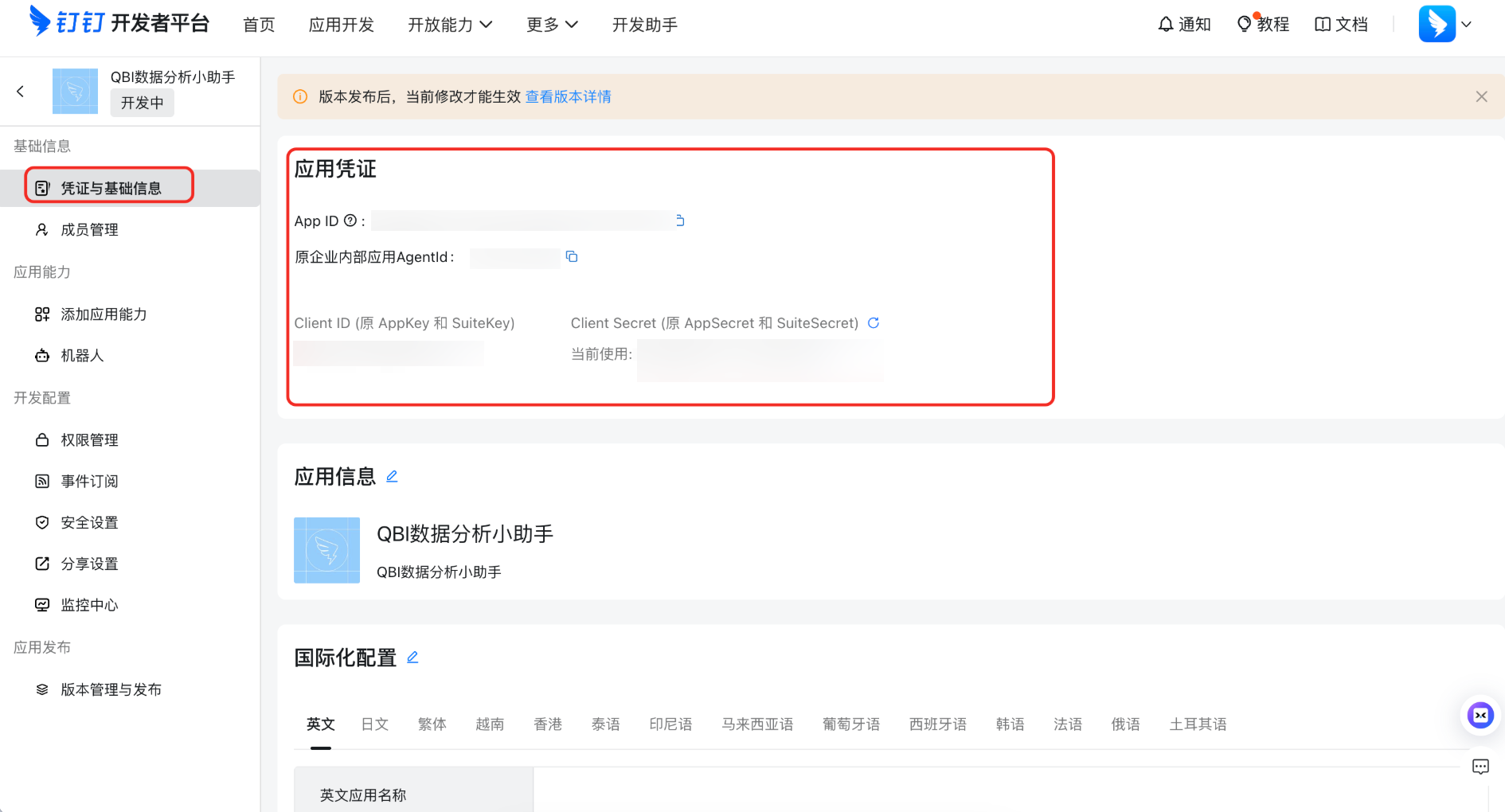Copy the App ID value

[x=680, y=221]
